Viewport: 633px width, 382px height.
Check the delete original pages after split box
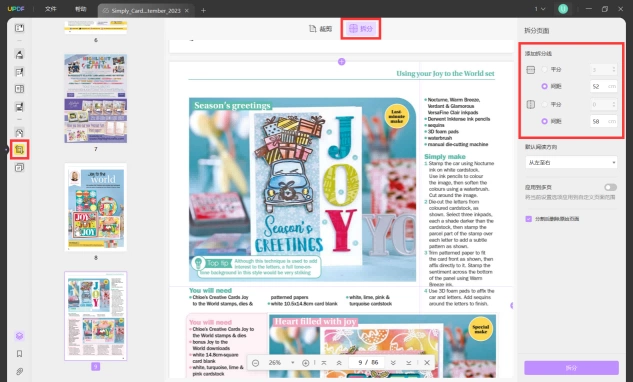[528, 219]
